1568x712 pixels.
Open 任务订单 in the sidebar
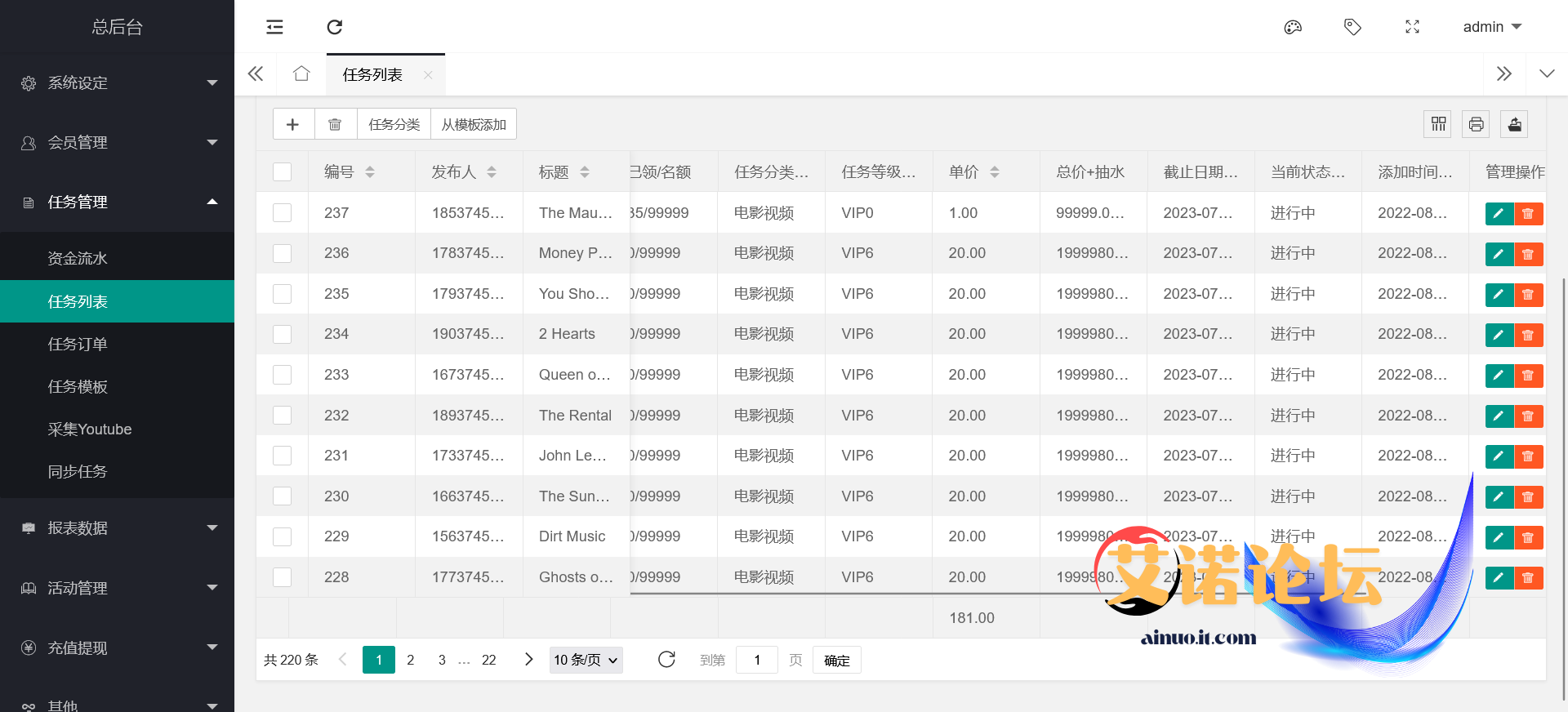click(x=78, y=345)
